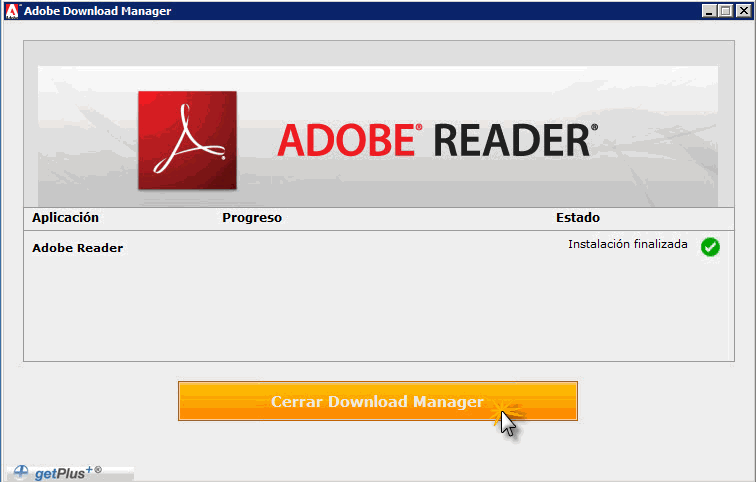Click the Adobe Reader red PDF logo
Viewport: 756px width, 482px height.
(188, 140)
